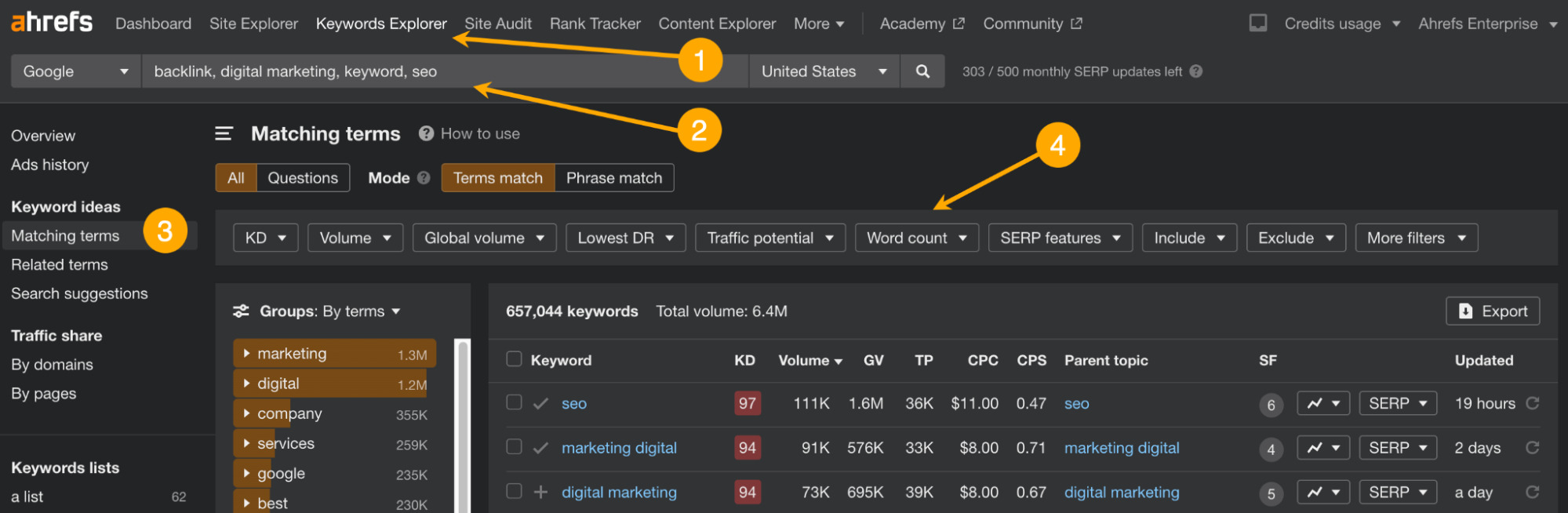
Task: Open Dashboard in the top navigation
Action: click(153, 24)
